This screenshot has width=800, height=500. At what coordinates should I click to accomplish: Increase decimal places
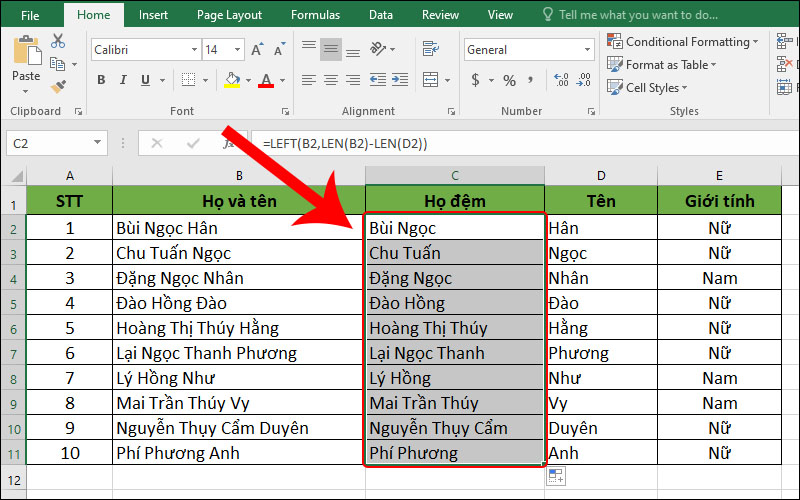coord(561,80)
